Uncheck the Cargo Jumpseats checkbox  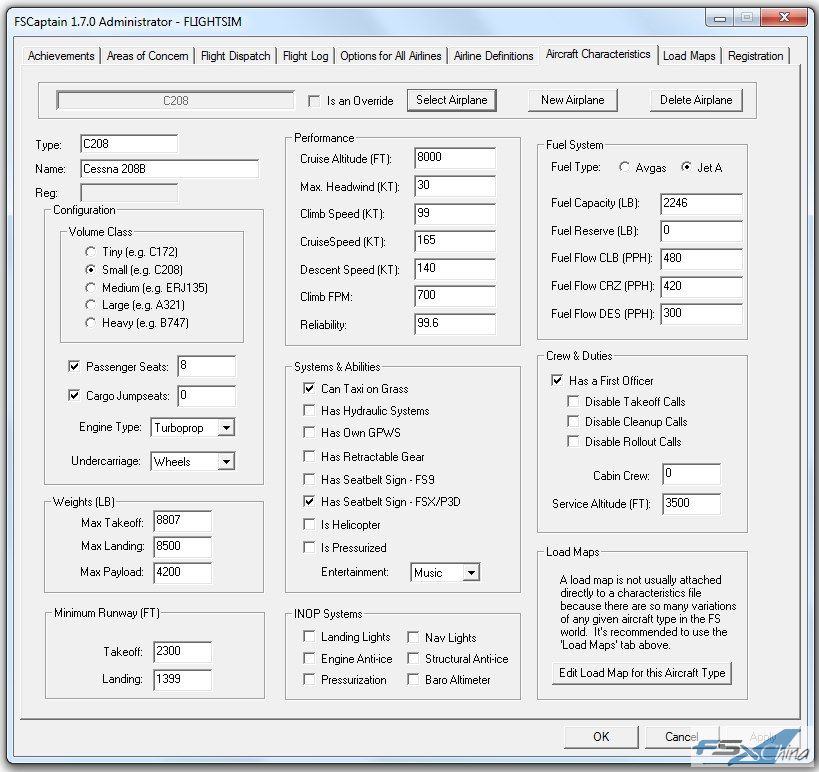[x=74, y=395]
